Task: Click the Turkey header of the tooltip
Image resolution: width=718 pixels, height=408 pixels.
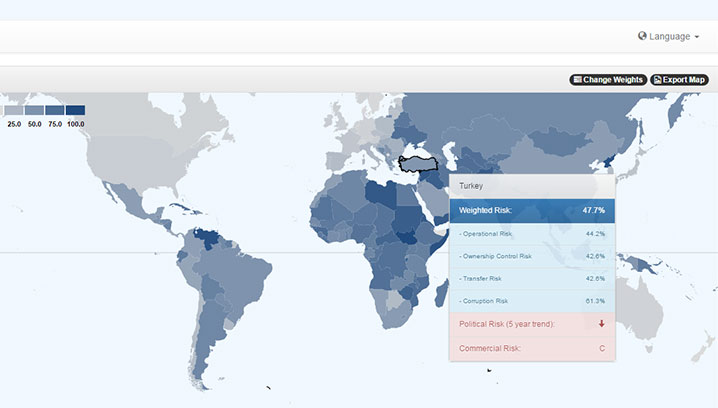Action: pos(532,187)
